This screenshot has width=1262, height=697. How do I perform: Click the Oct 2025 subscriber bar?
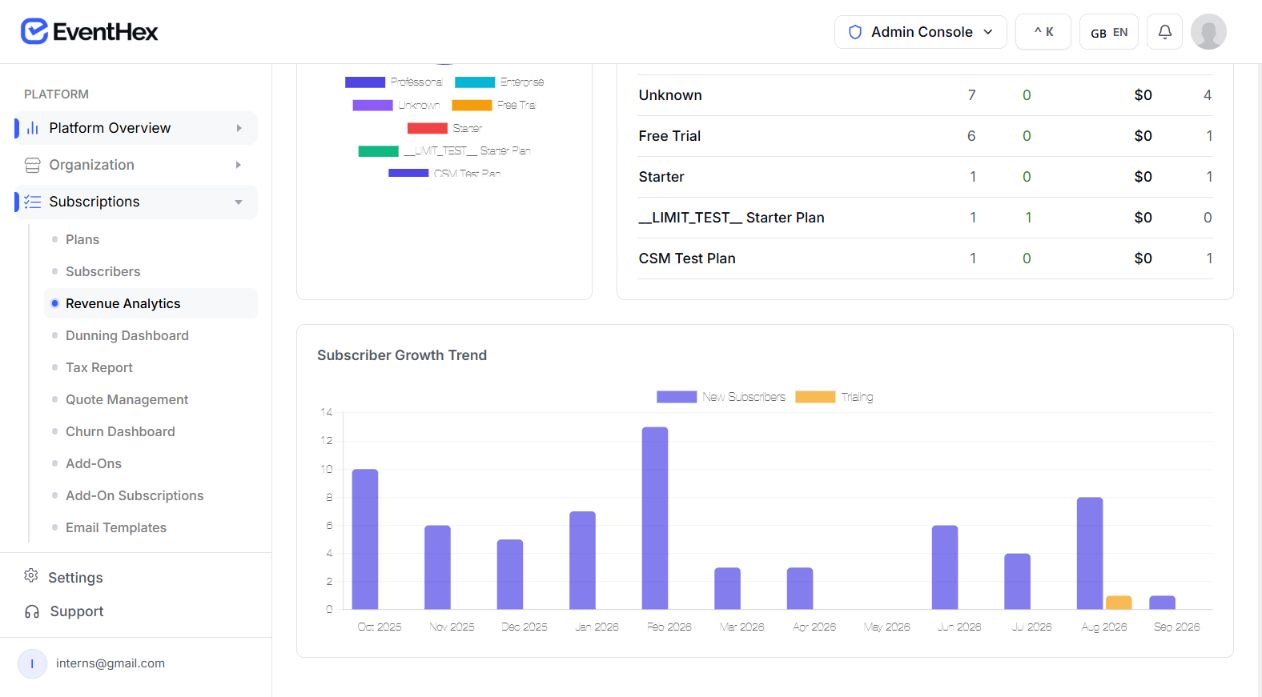point(365,539)
